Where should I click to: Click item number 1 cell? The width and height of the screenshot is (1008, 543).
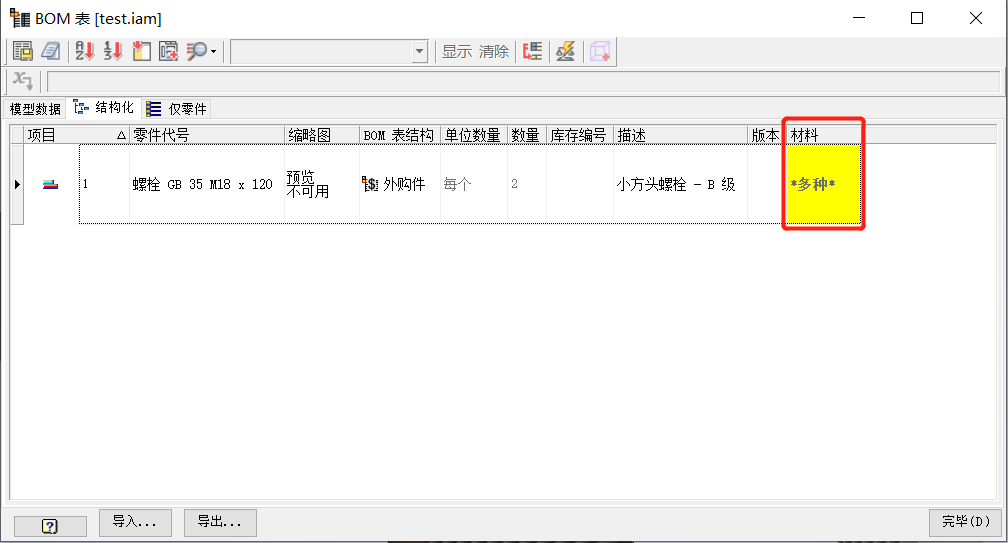pyautogui.click(x=104, y=184)
